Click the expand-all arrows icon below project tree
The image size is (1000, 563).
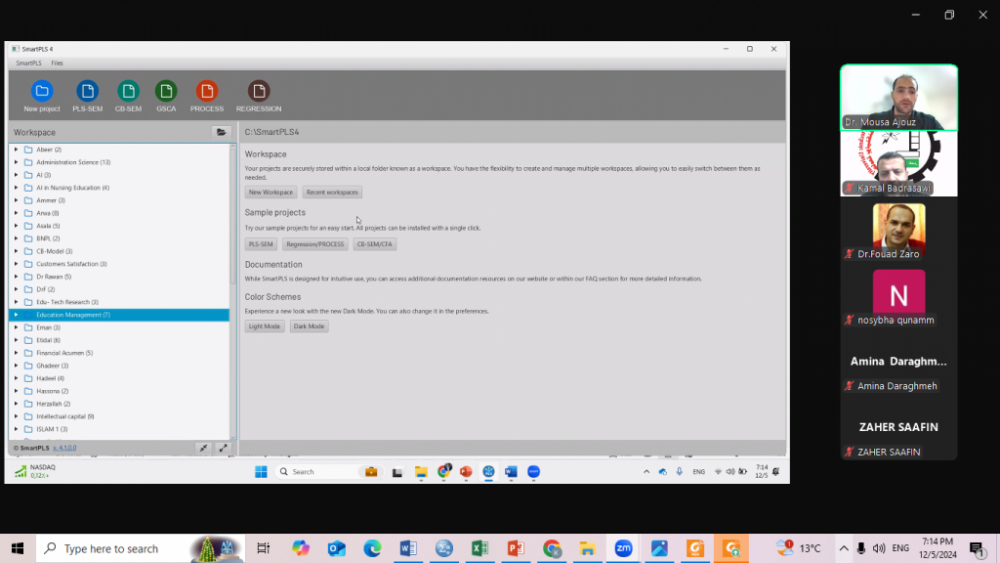coord(223,448)
